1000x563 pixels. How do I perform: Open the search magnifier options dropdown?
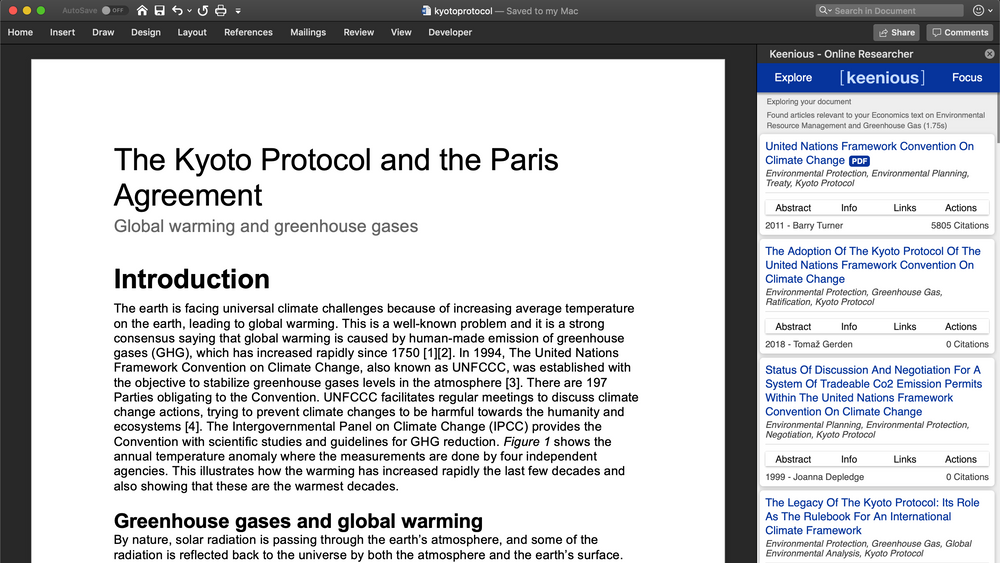825,10
